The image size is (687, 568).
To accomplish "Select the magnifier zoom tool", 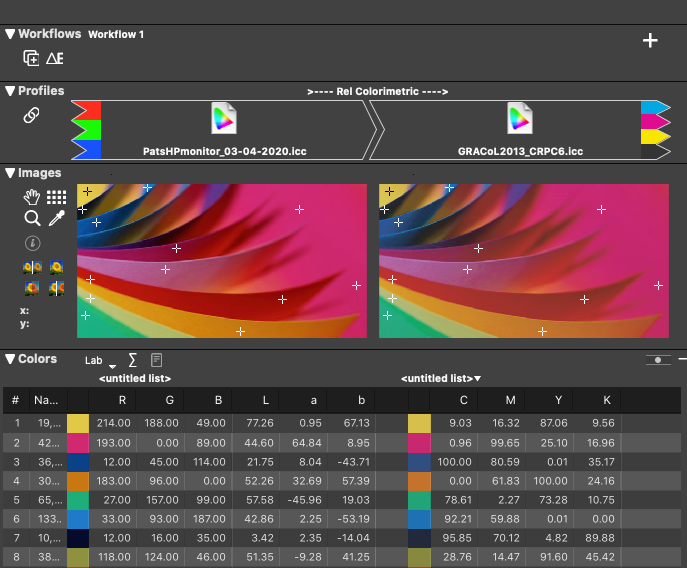I will click(32, 218).
